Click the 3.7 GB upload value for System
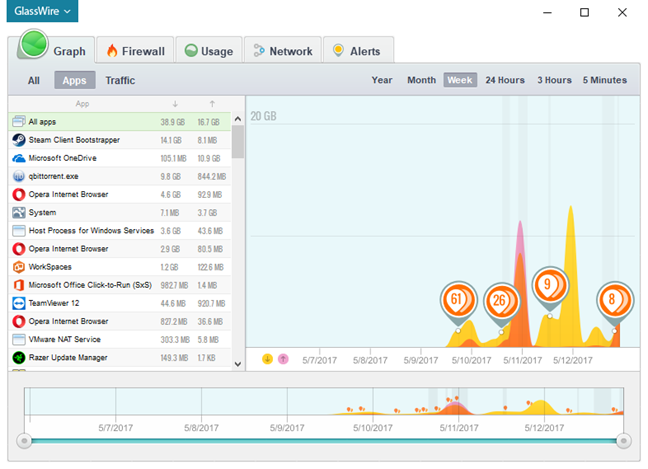 [x=207, y=213]
